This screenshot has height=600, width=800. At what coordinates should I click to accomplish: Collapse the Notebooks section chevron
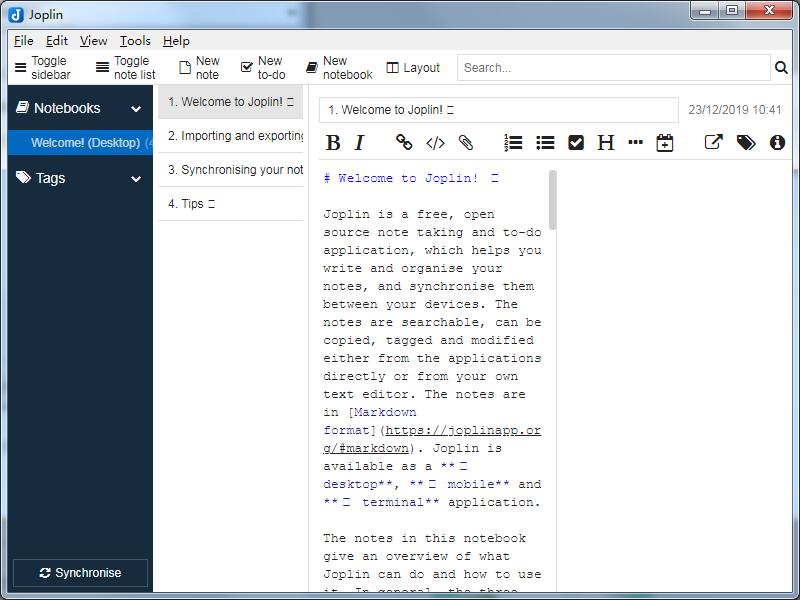point(136,109)
